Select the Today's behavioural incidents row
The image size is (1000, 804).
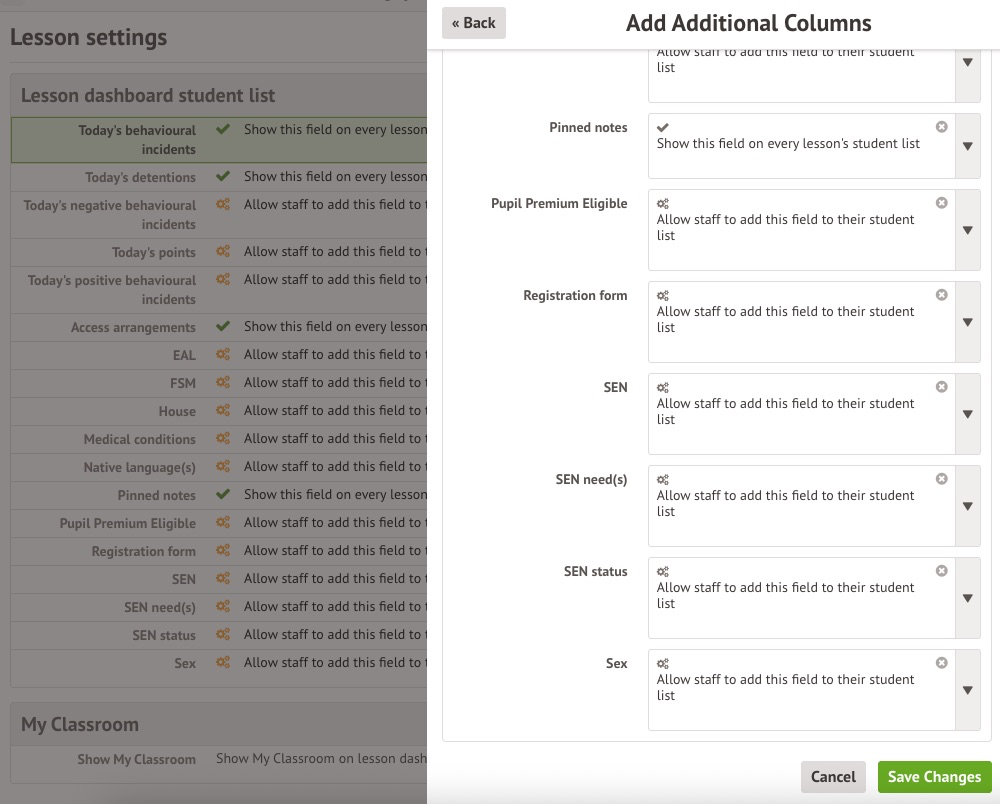(218, 140)
